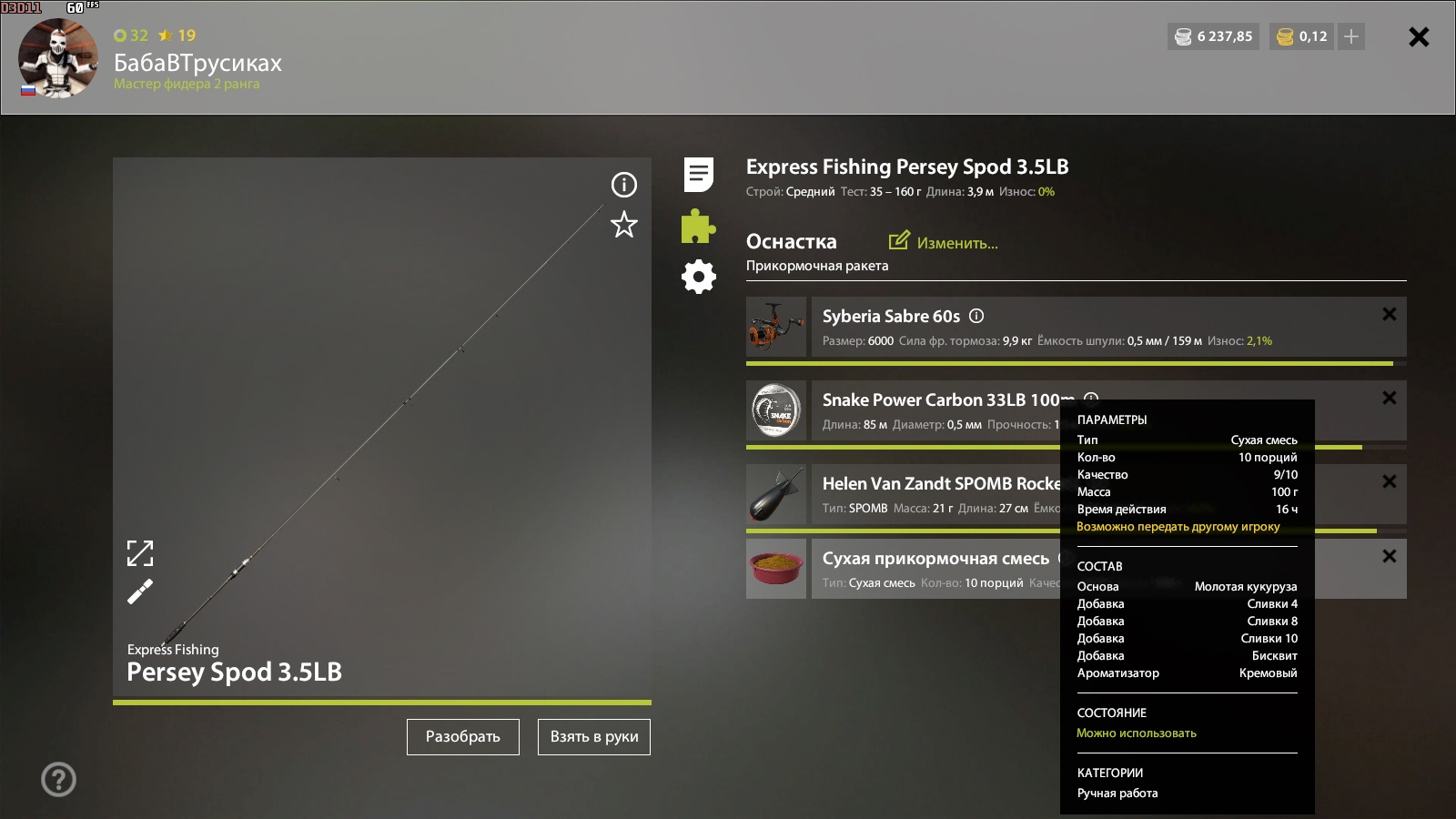Click the silver coins balance 6 237,85
Viewport: 1456px width, 819px height.
pos(1214,36)
